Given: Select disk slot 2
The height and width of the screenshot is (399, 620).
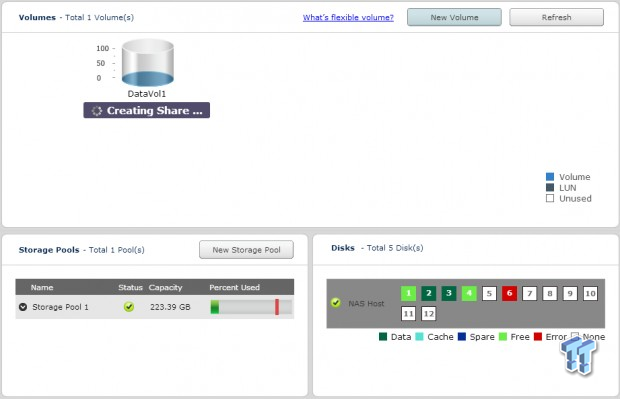Looking at the screenshot, I should click(x=429, y=293).
